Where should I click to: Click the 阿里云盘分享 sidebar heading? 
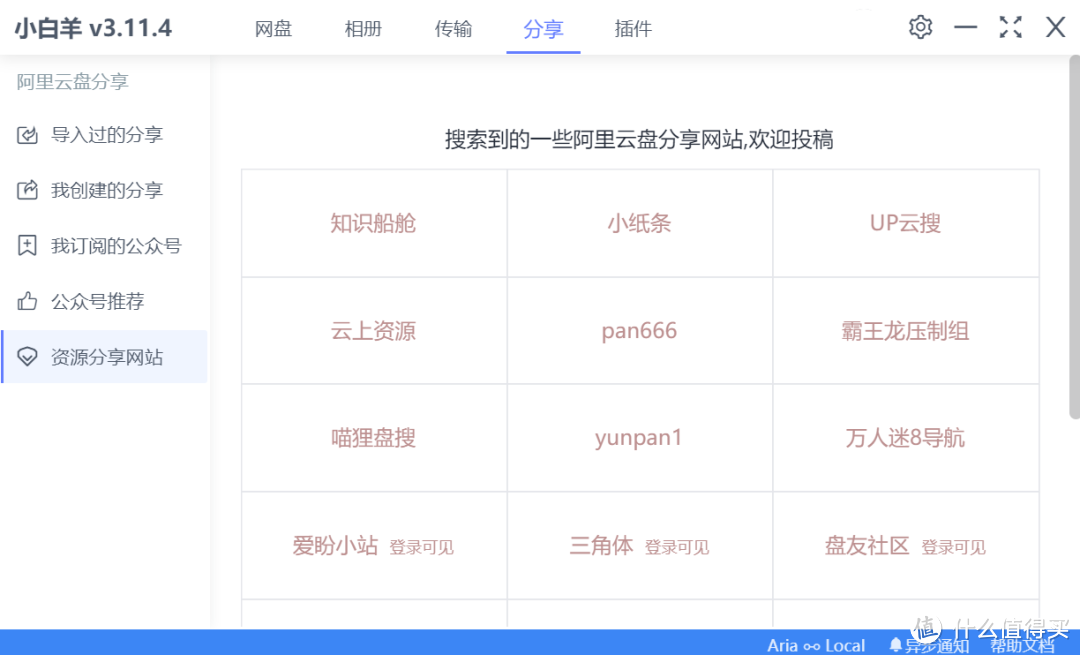point(73,81)
